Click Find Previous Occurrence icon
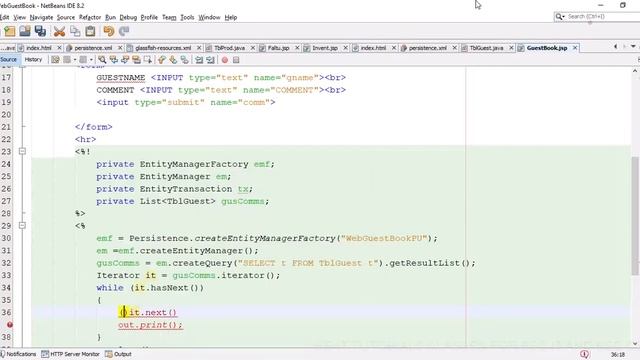Viewport: 640px width, 360px height. (x=113, y=60)
